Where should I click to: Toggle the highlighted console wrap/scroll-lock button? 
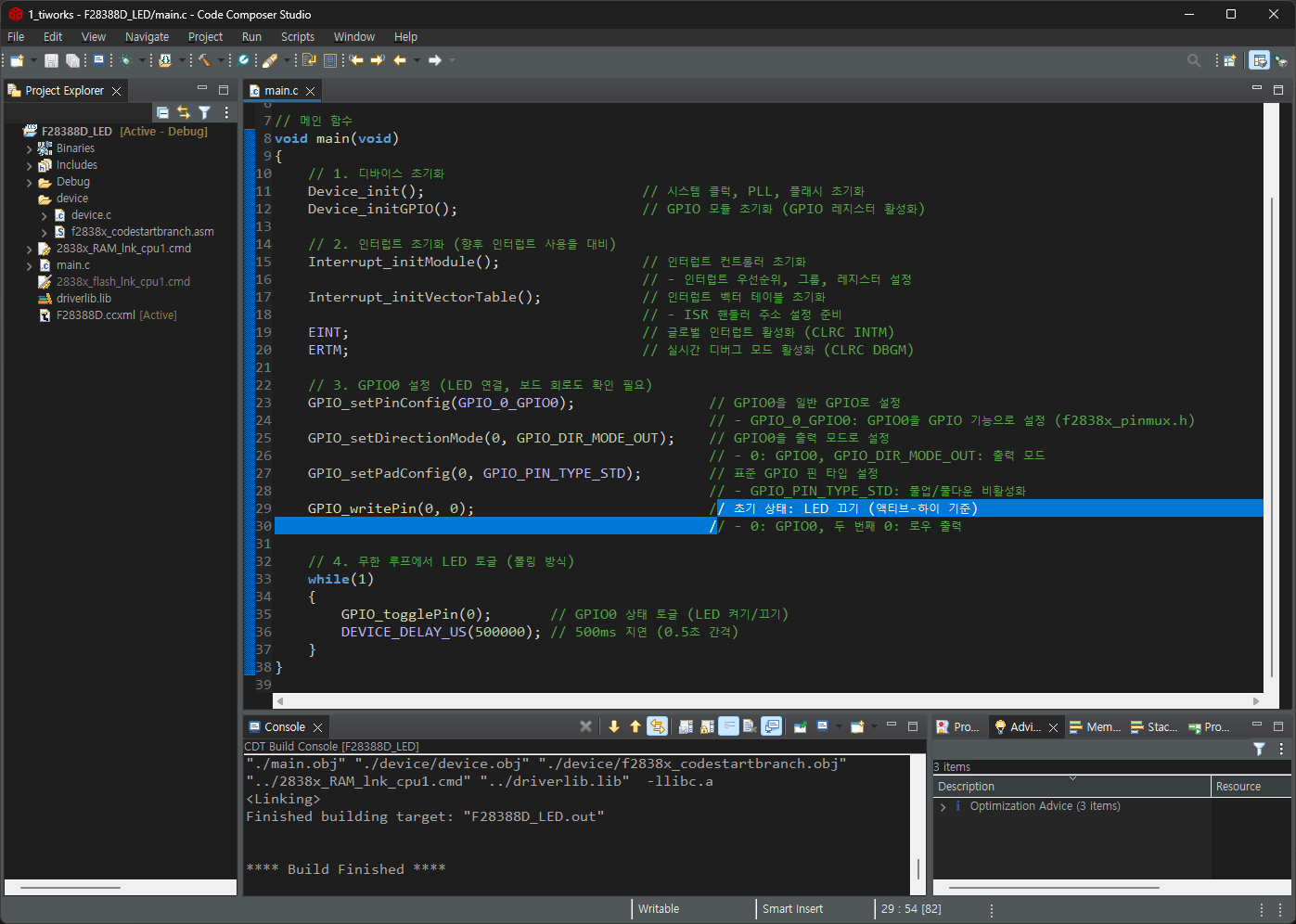657,726
